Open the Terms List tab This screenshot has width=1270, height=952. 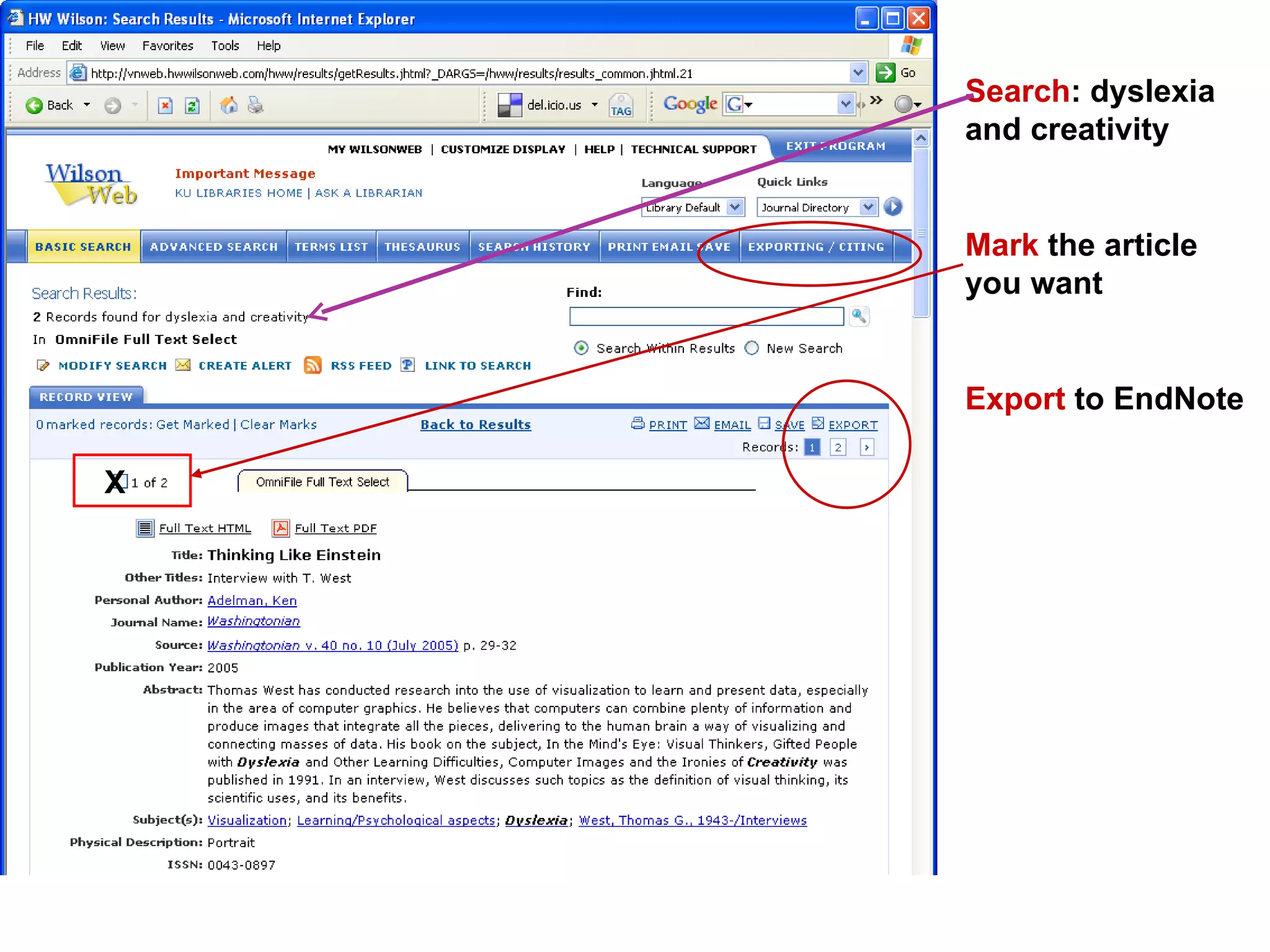coord(331,247)
